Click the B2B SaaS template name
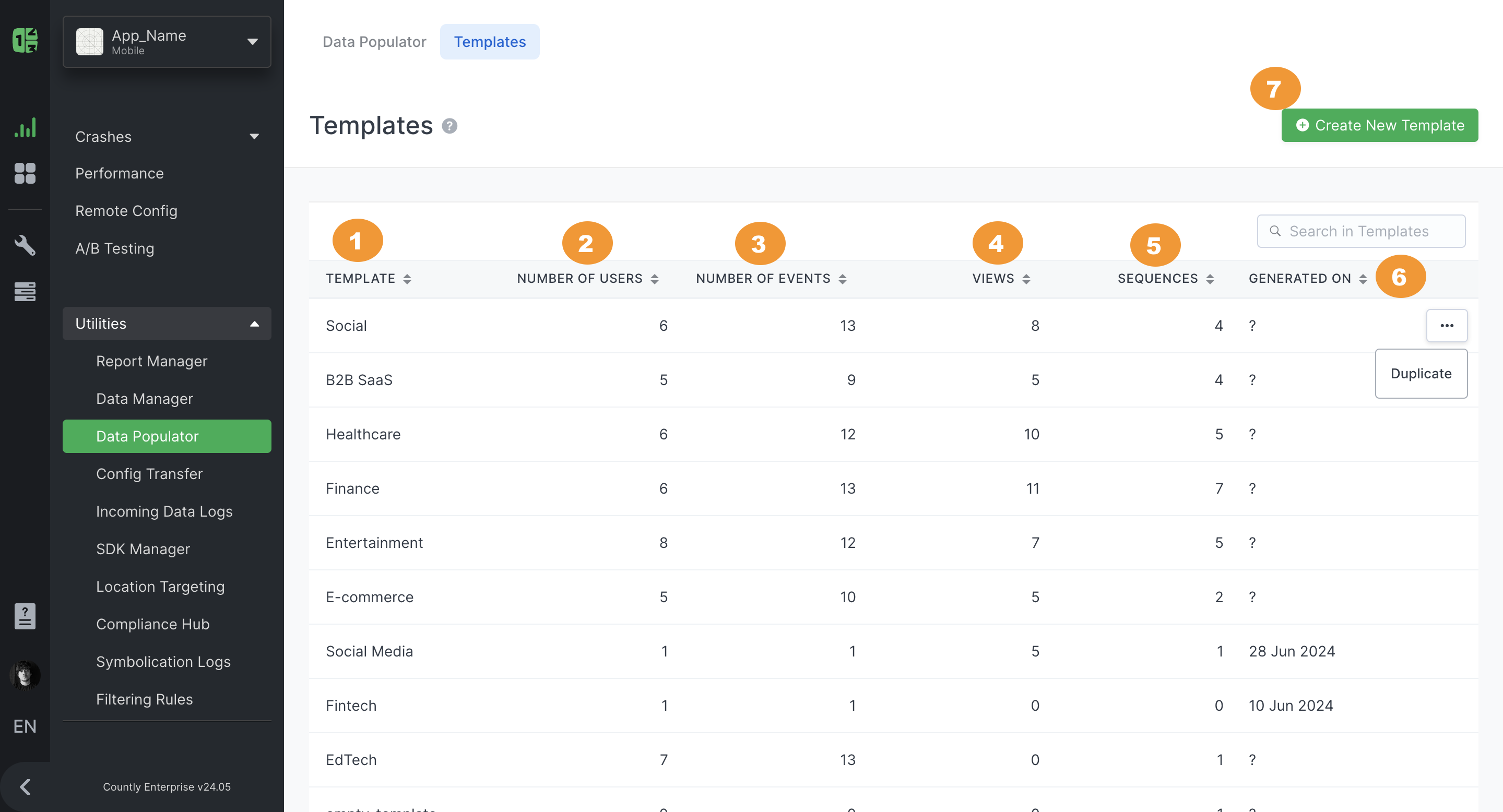 tap(359, 380)
